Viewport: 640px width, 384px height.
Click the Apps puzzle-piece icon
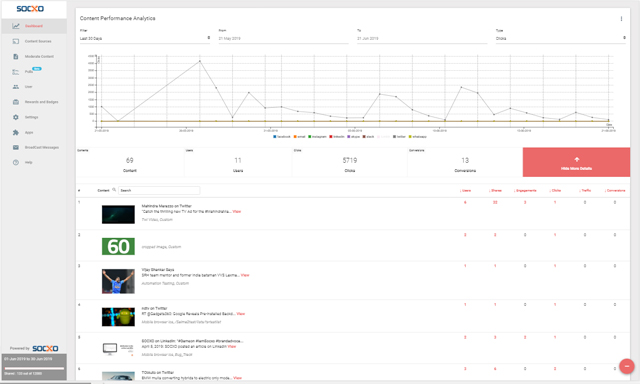tap(16, 132)
